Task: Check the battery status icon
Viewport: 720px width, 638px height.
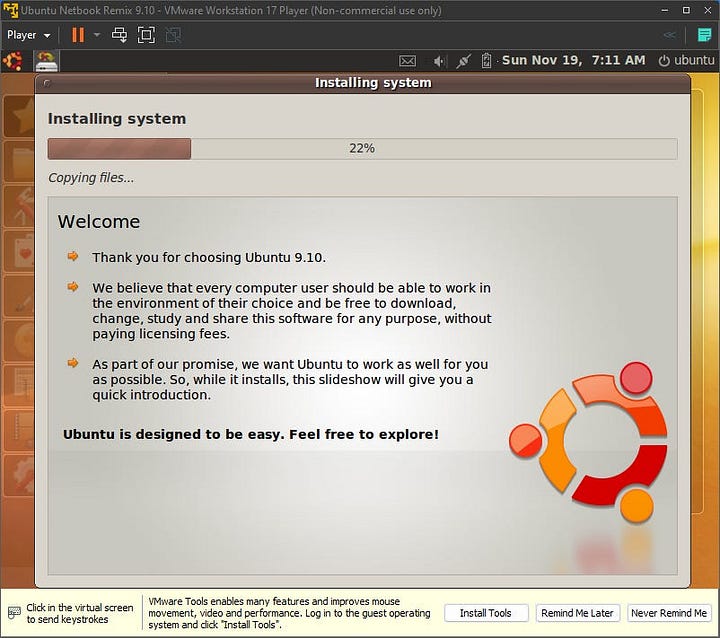Action: click(486, 61)
